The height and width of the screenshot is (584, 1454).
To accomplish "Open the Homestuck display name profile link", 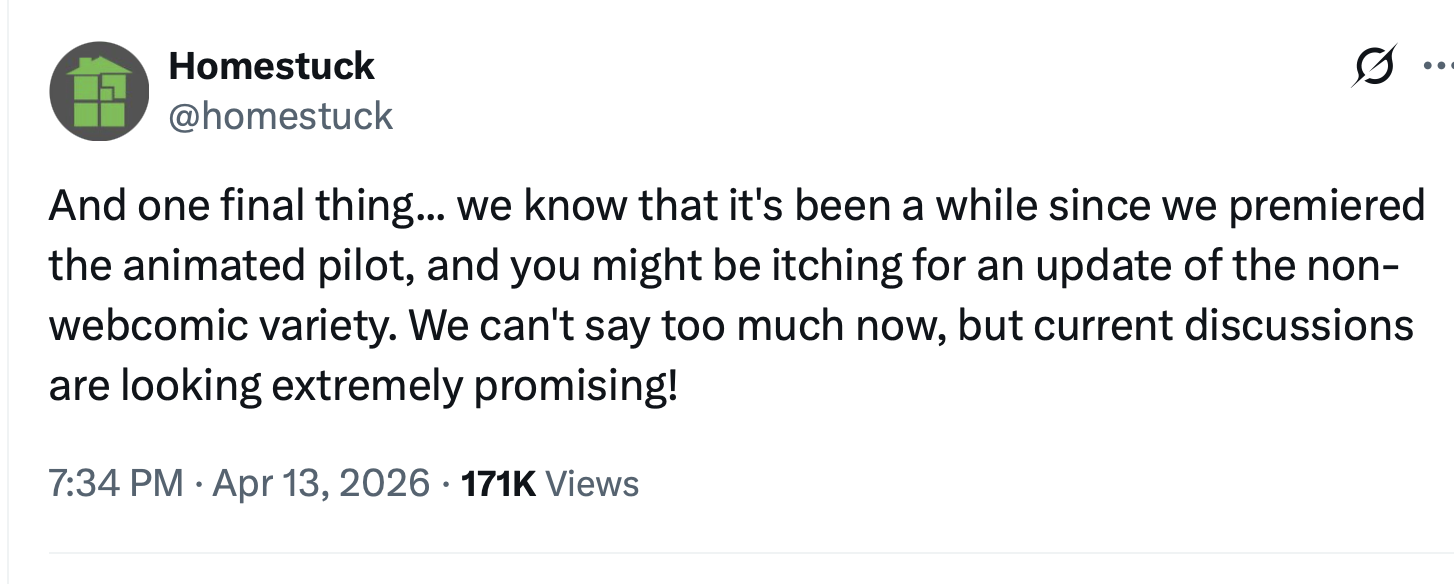I will click(x=272, y=66).
